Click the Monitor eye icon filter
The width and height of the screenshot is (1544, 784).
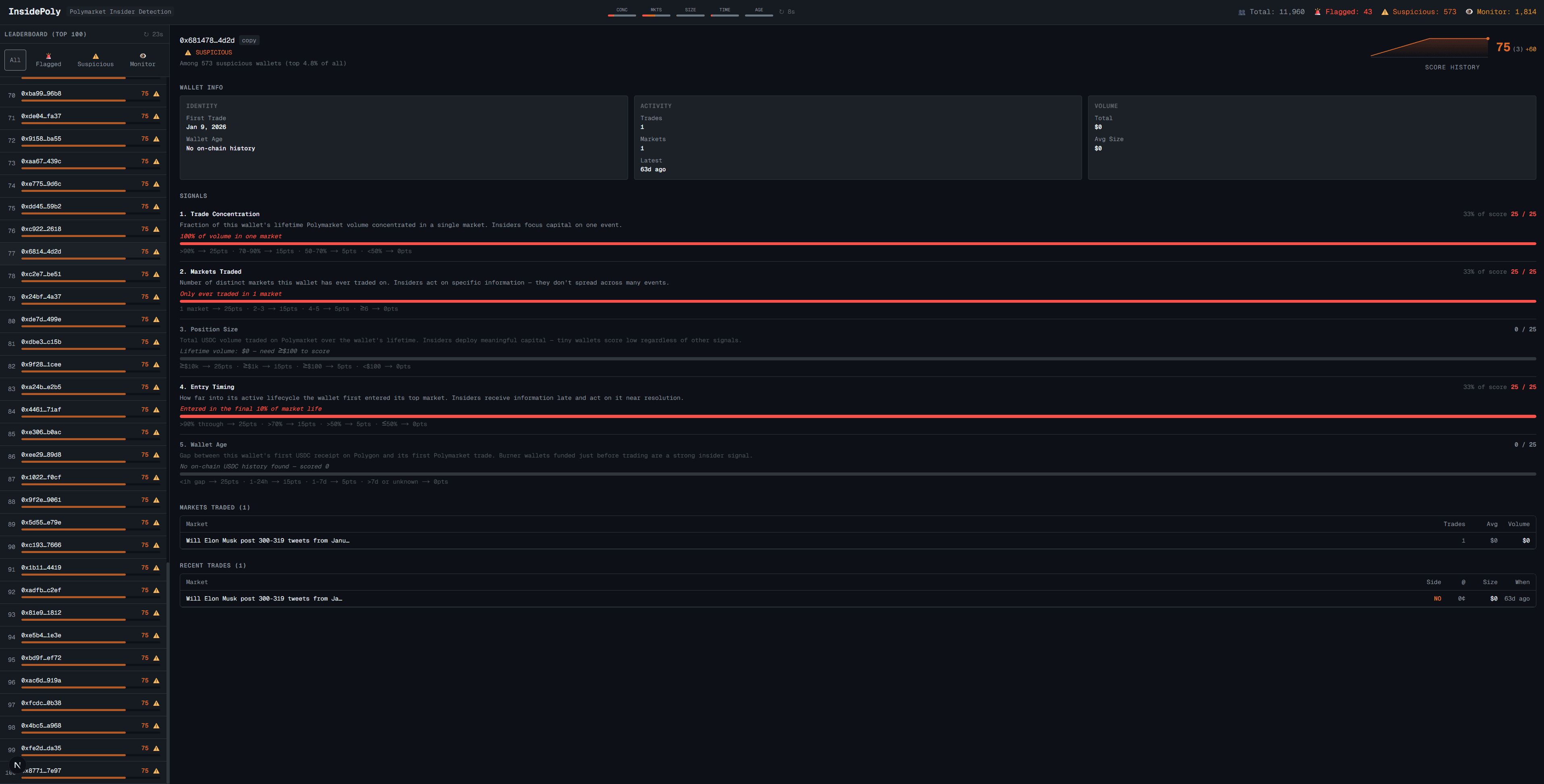(x=143, y=56)
